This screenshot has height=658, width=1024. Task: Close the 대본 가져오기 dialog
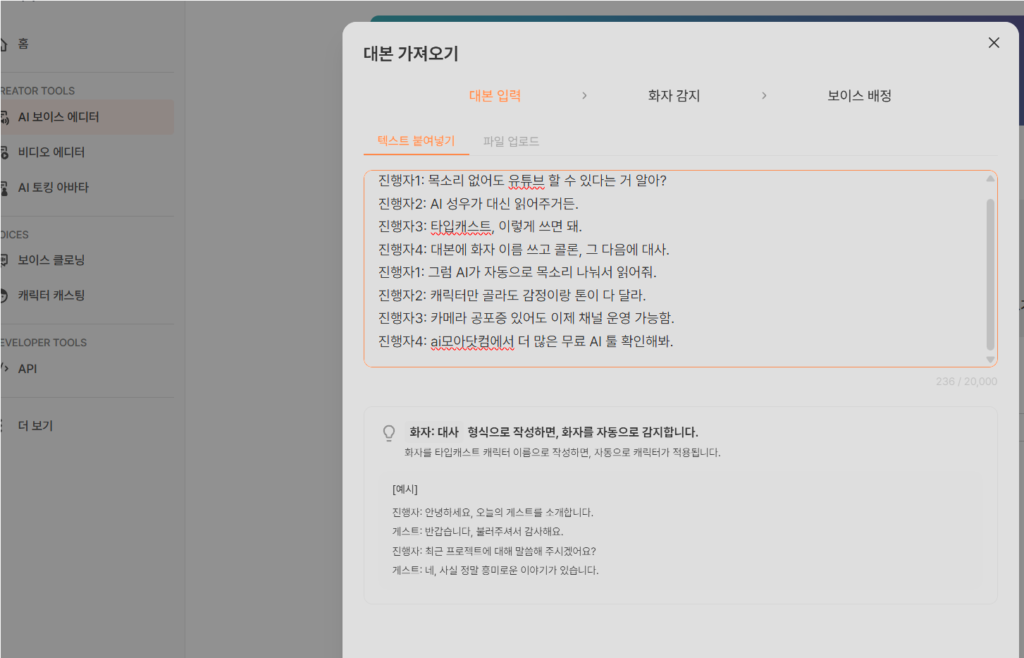coord(993,42)
